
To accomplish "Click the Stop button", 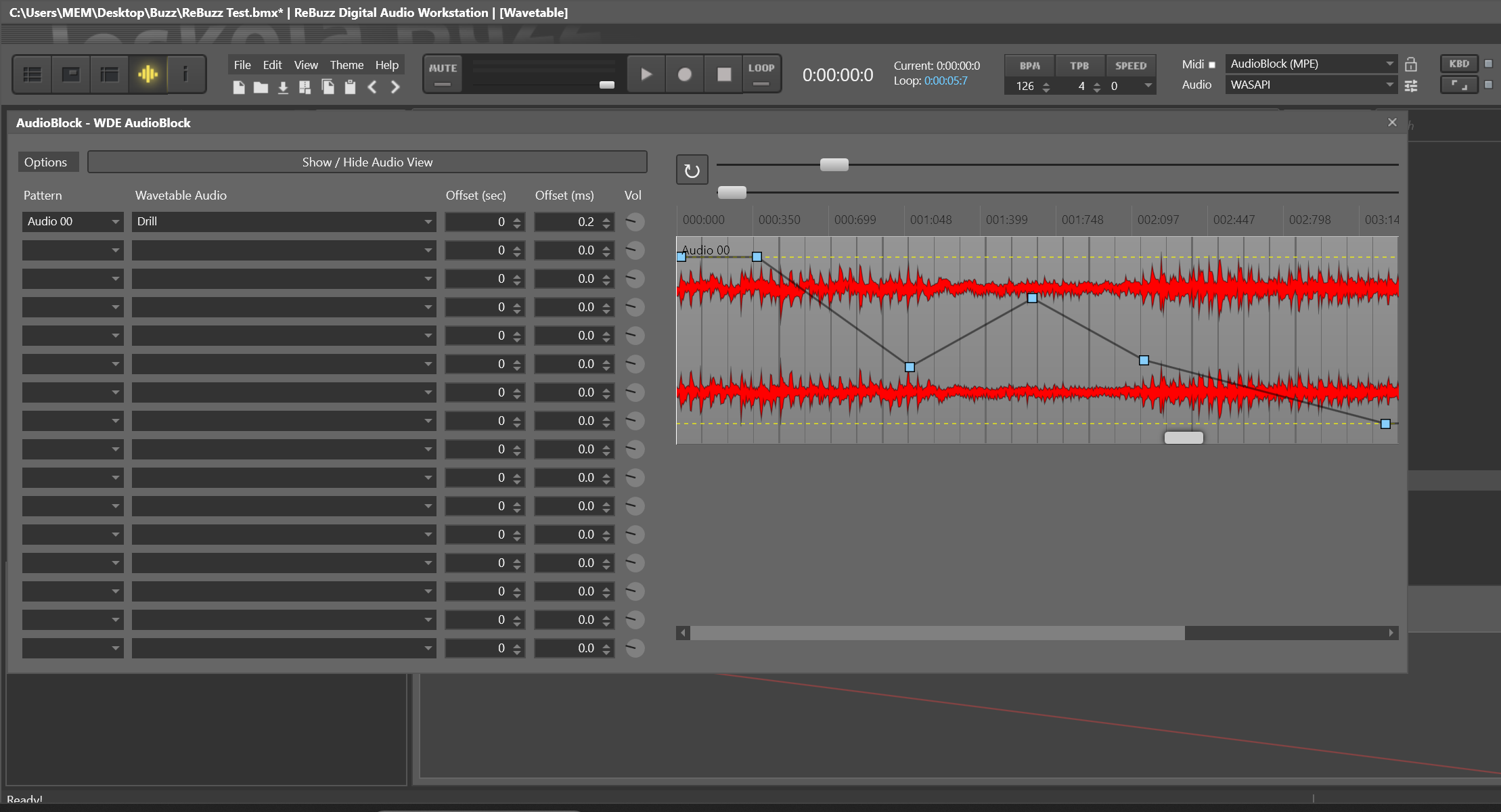I will [x=723, y=74].
